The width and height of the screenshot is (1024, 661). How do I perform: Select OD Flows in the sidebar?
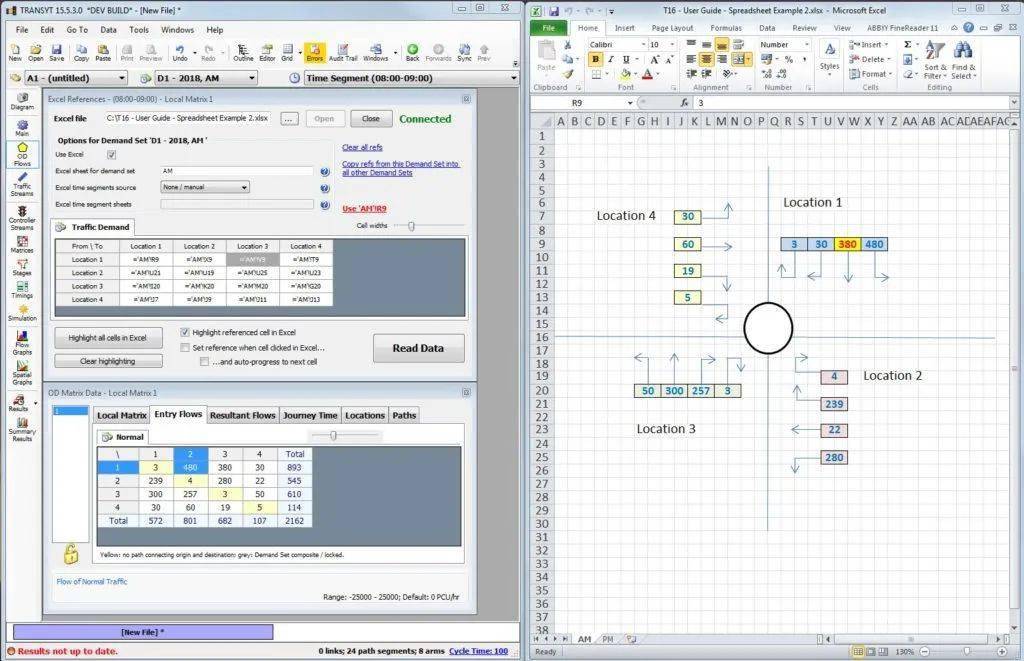coord(22,154)
